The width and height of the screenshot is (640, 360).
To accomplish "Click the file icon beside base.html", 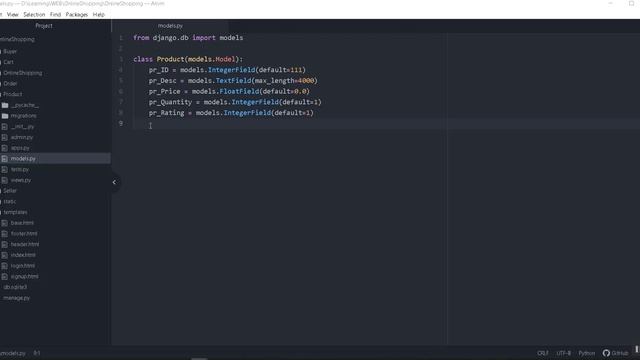I will pos(5,223).
